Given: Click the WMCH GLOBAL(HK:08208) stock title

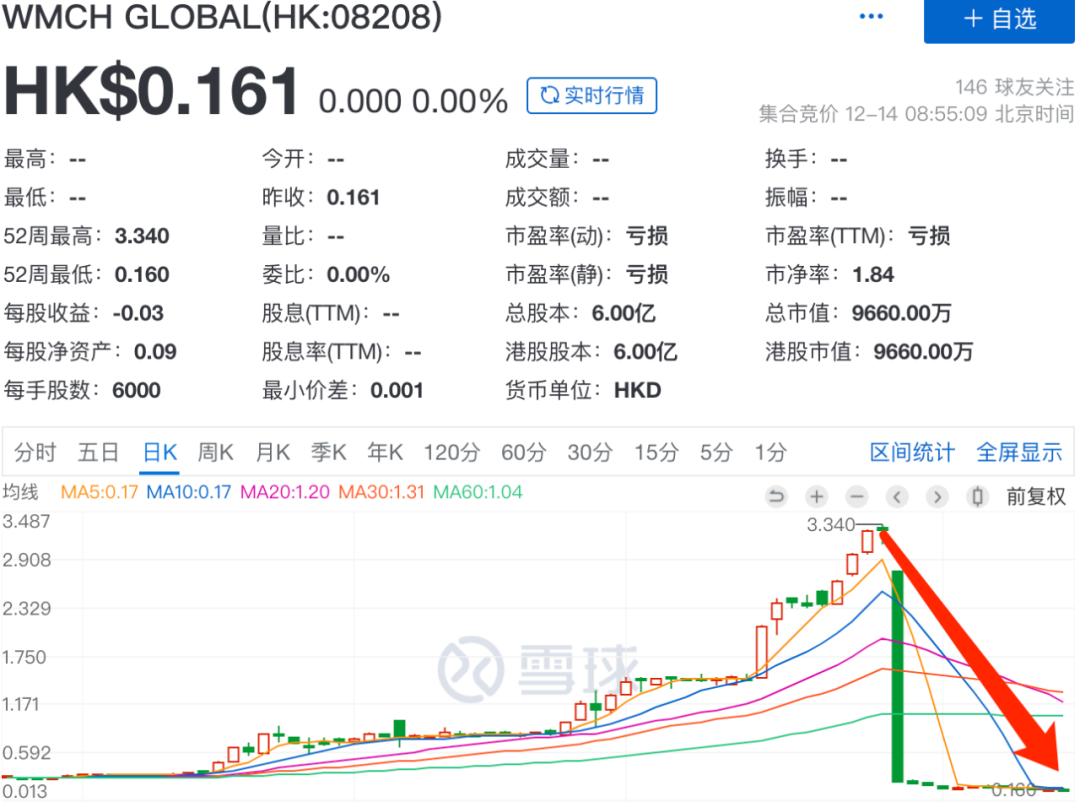Looking at the screenshot, I should point(222,17).
